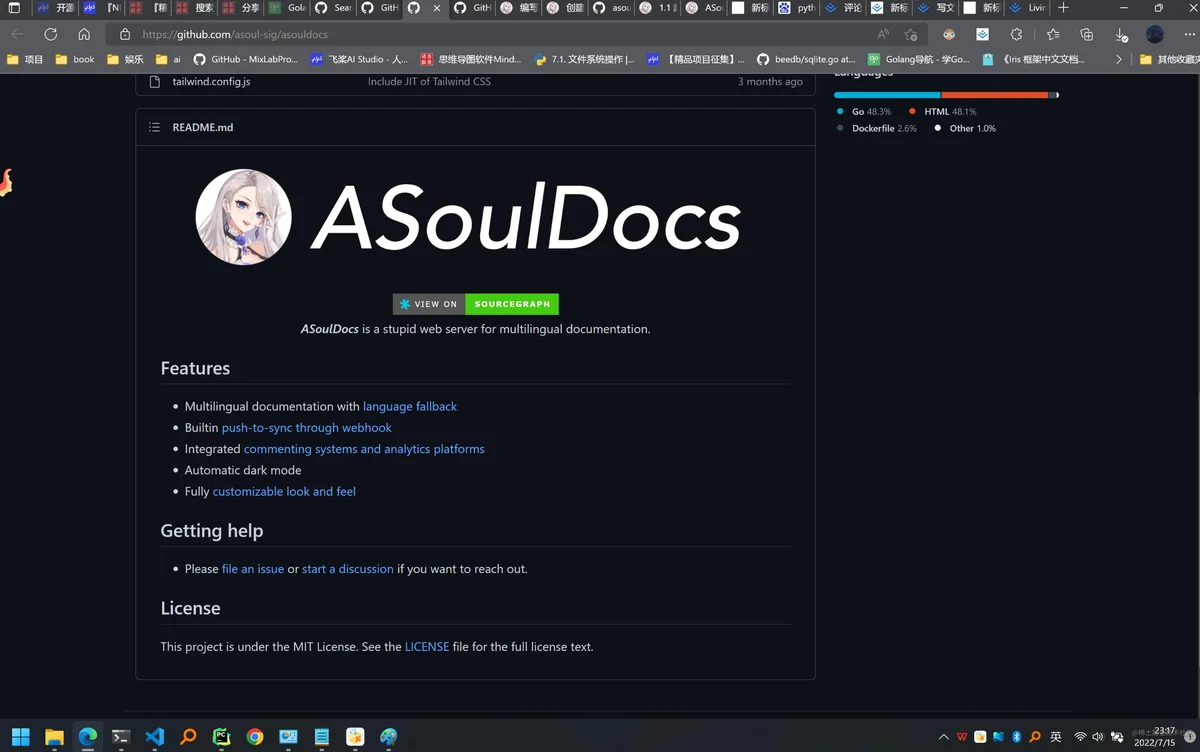Open the README.md file heading link

(x=202, y=128)
